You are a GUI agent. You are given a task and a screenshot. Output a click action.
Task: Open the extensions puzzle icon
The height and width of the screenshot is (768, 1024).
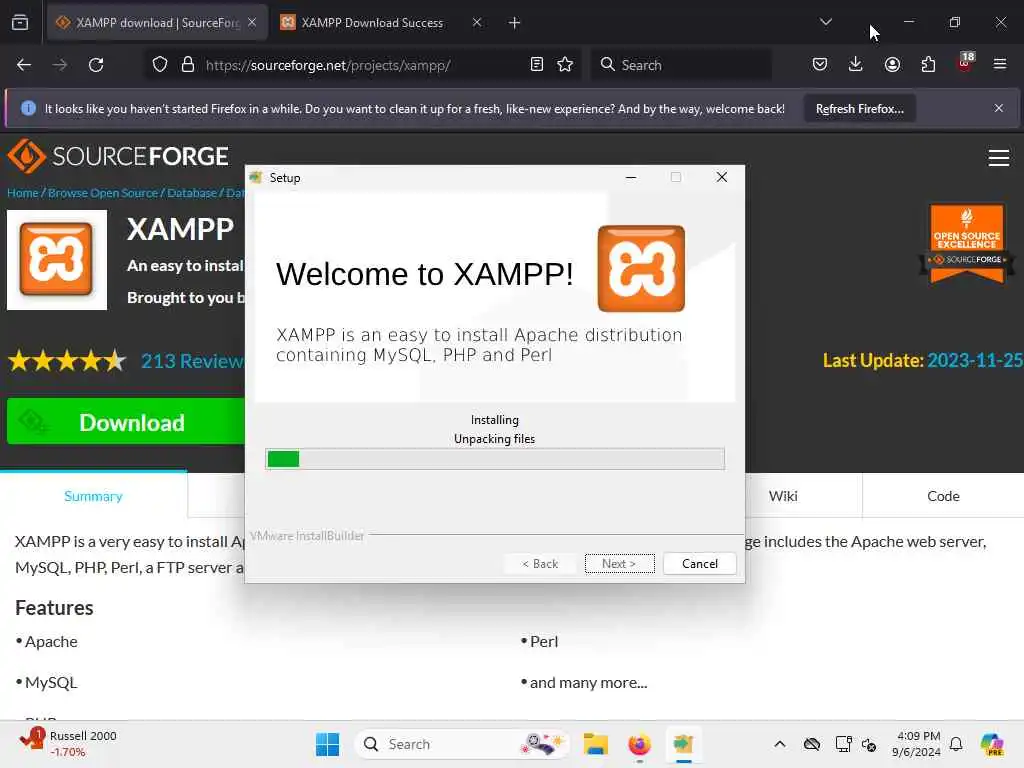click(928, 65)
